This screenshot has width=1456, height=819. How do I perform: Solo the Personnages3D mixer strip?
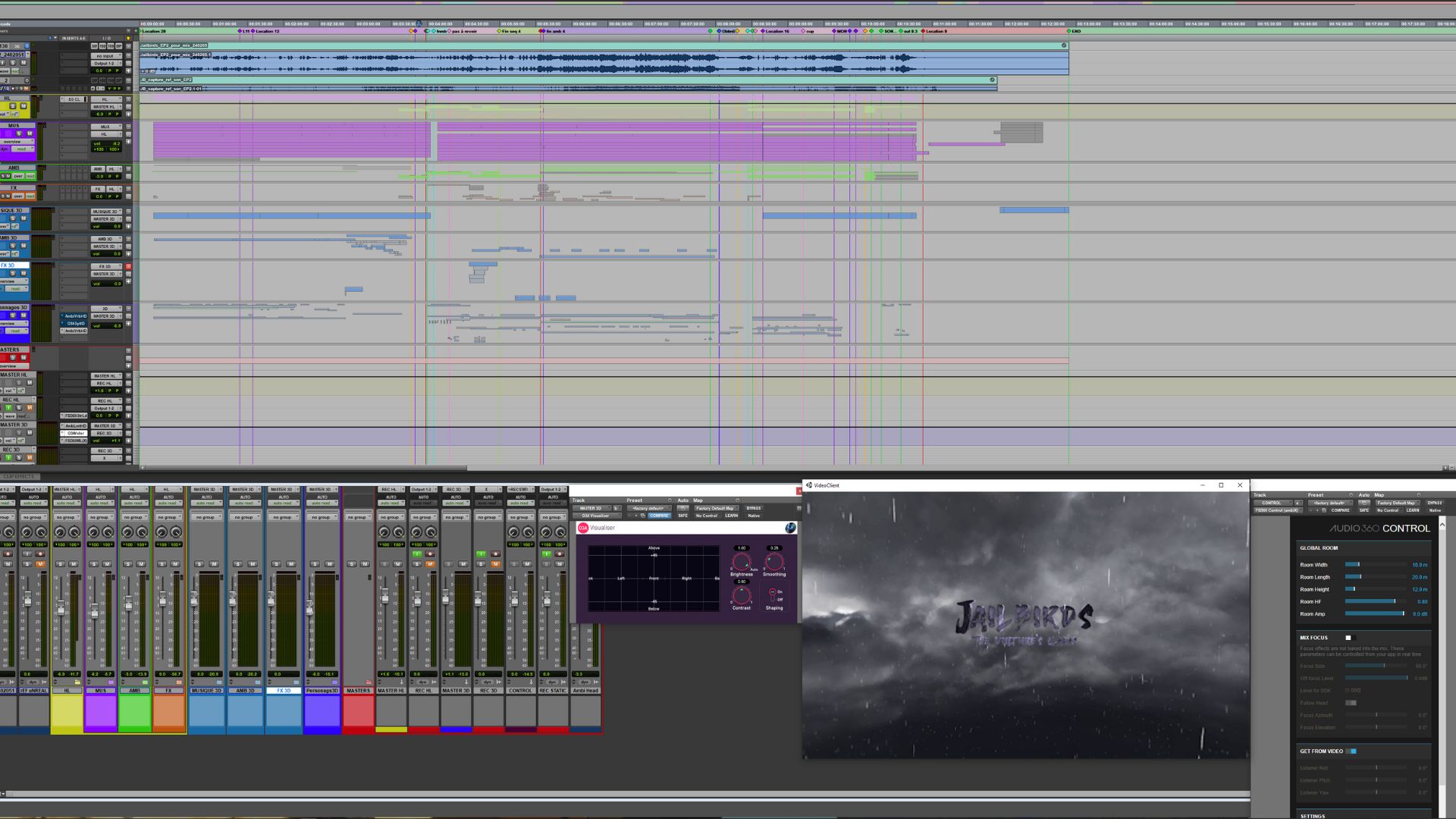click(315, 563)
